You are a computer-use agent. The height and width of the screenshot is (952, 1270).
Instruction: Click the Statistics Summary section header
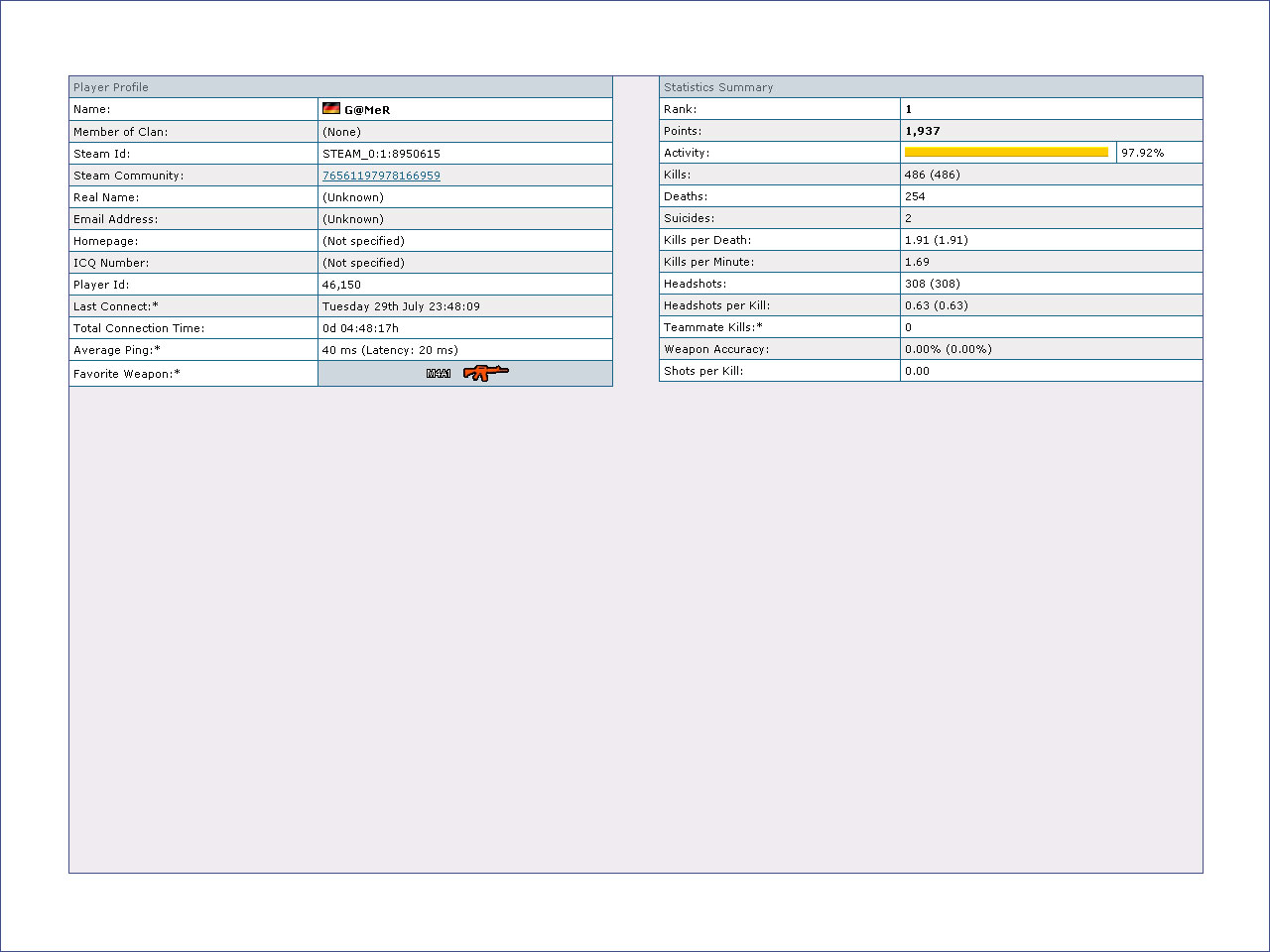coord(718,87)
